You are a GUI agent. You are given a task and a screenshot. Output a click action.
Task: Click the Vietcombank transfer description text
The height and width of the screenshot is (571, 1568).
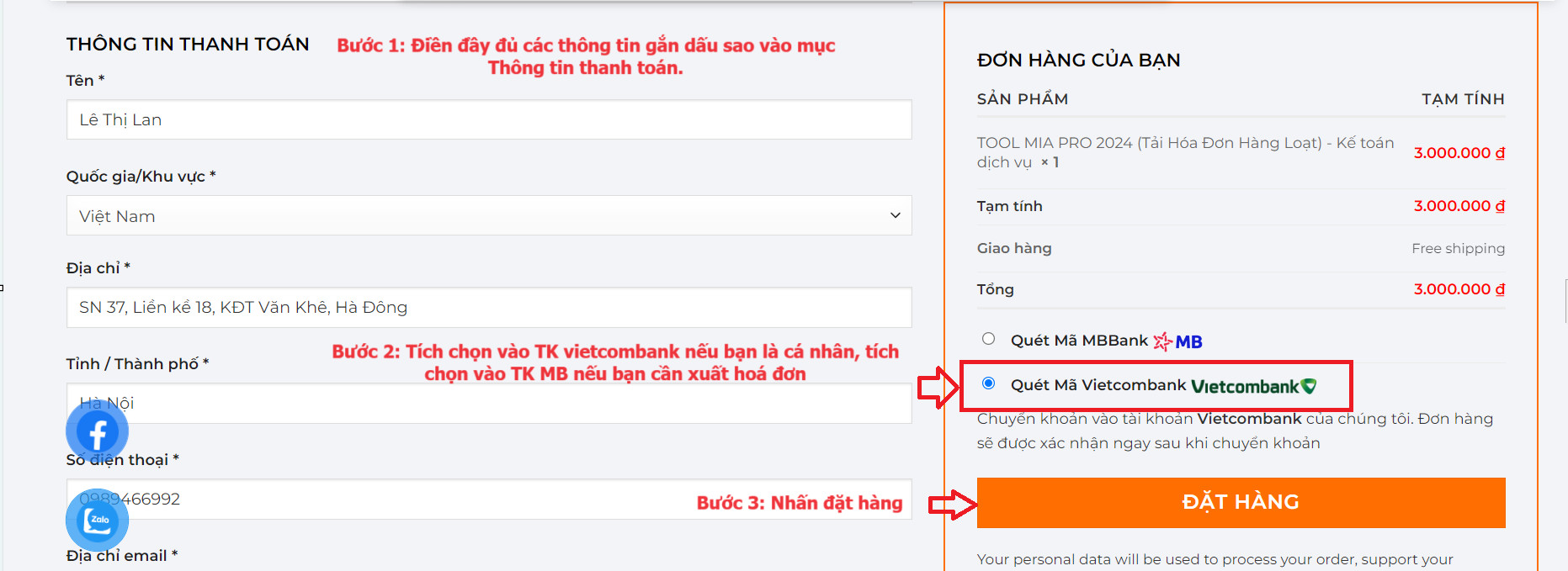coord(1235,431)
